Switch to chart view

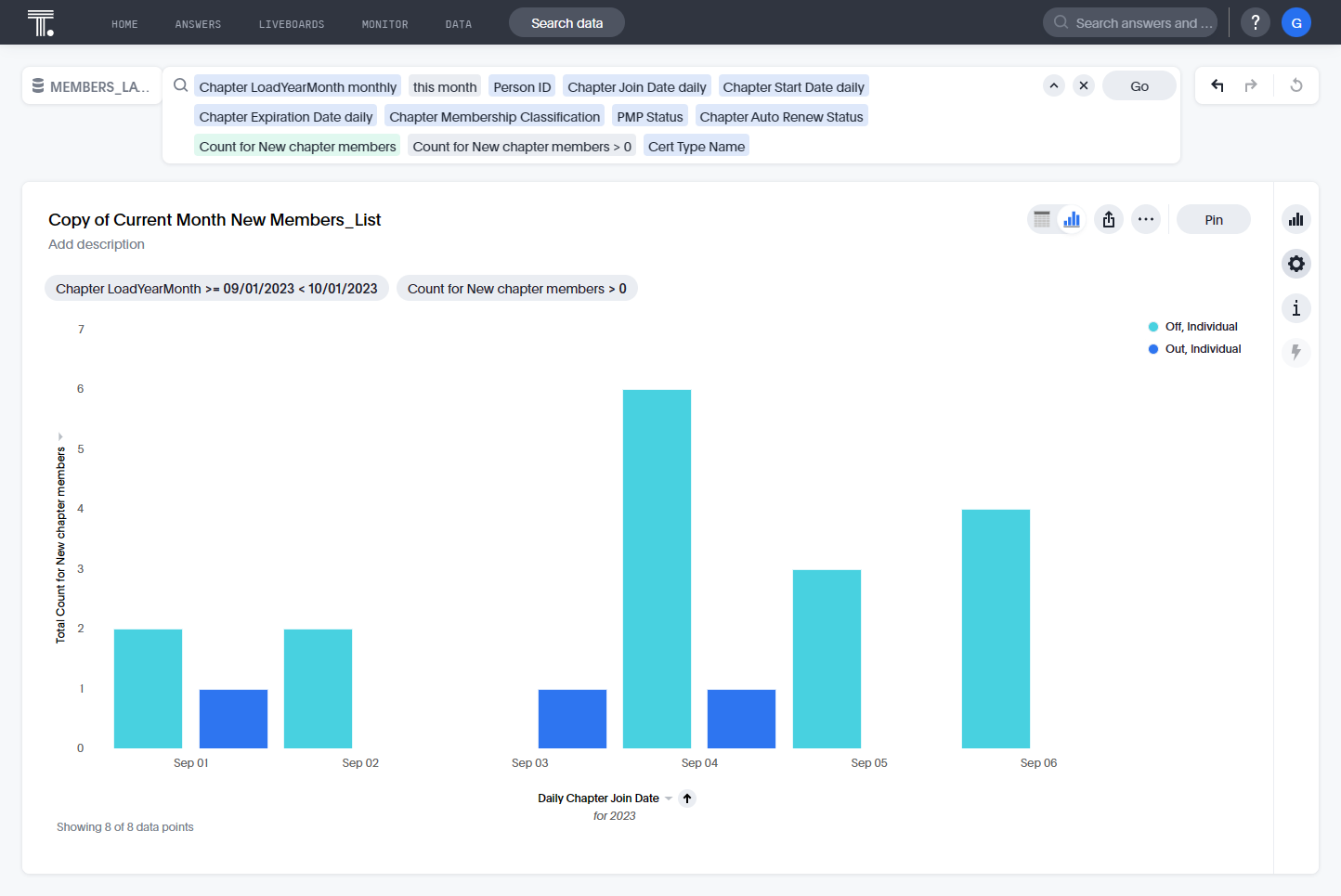coord(1072,219)
